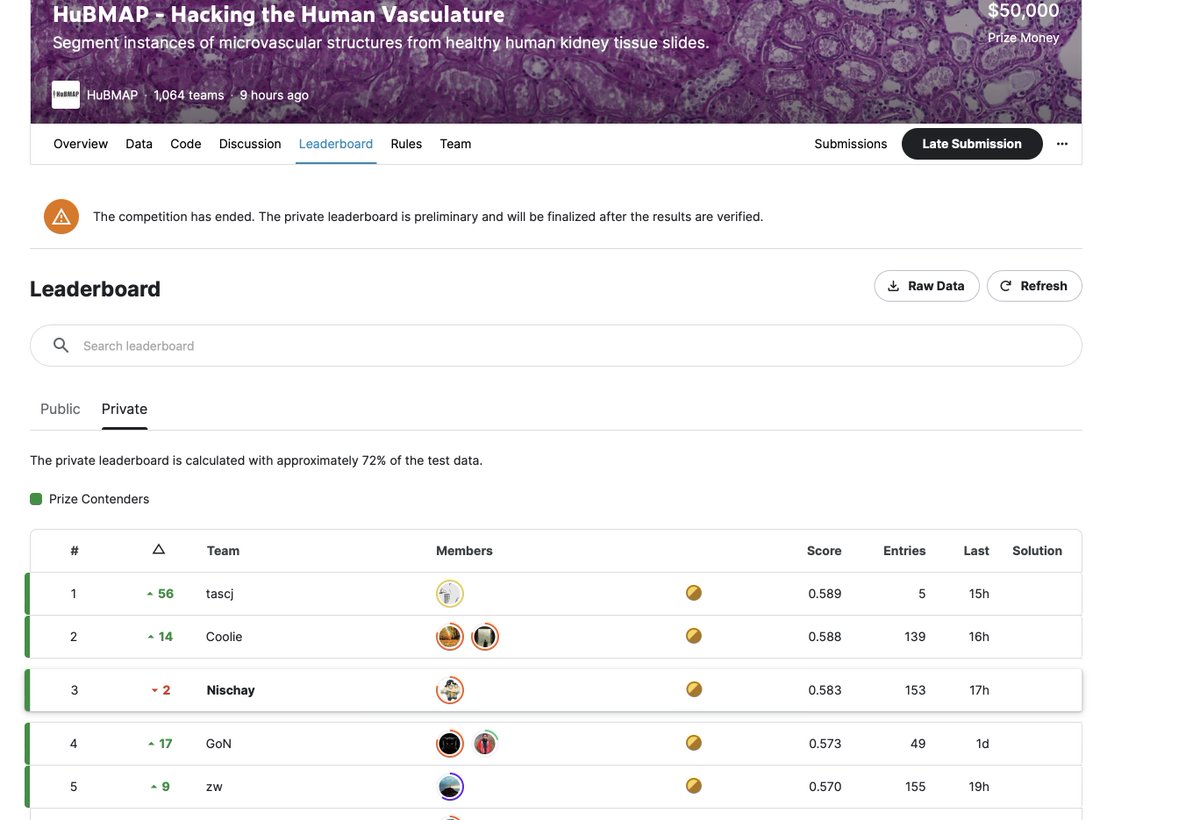The height and width of the screenshot is (820, 1200).
Task: Open the Rules tab
Action: coord(406,144)
